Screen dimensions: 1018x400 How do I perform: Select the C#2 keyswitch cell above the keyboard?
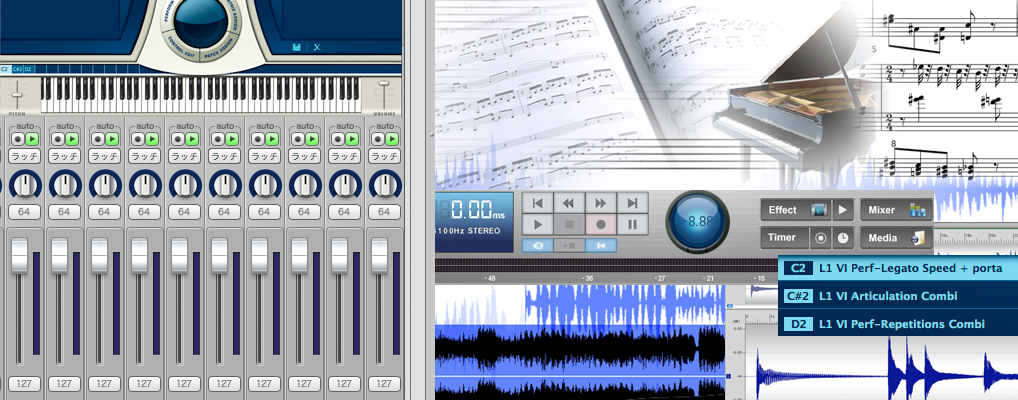18,69
